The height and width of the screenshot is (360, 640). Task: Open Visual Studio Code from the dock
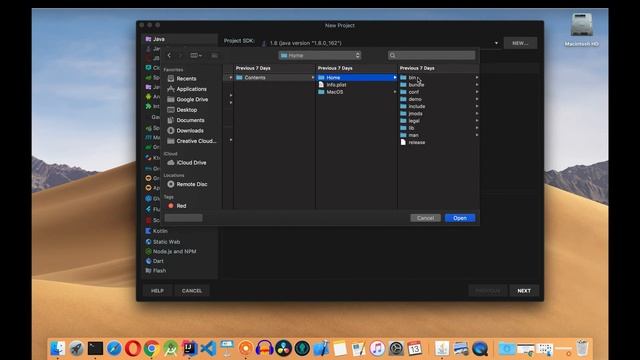pyautogui.click(x=208, y=349)
